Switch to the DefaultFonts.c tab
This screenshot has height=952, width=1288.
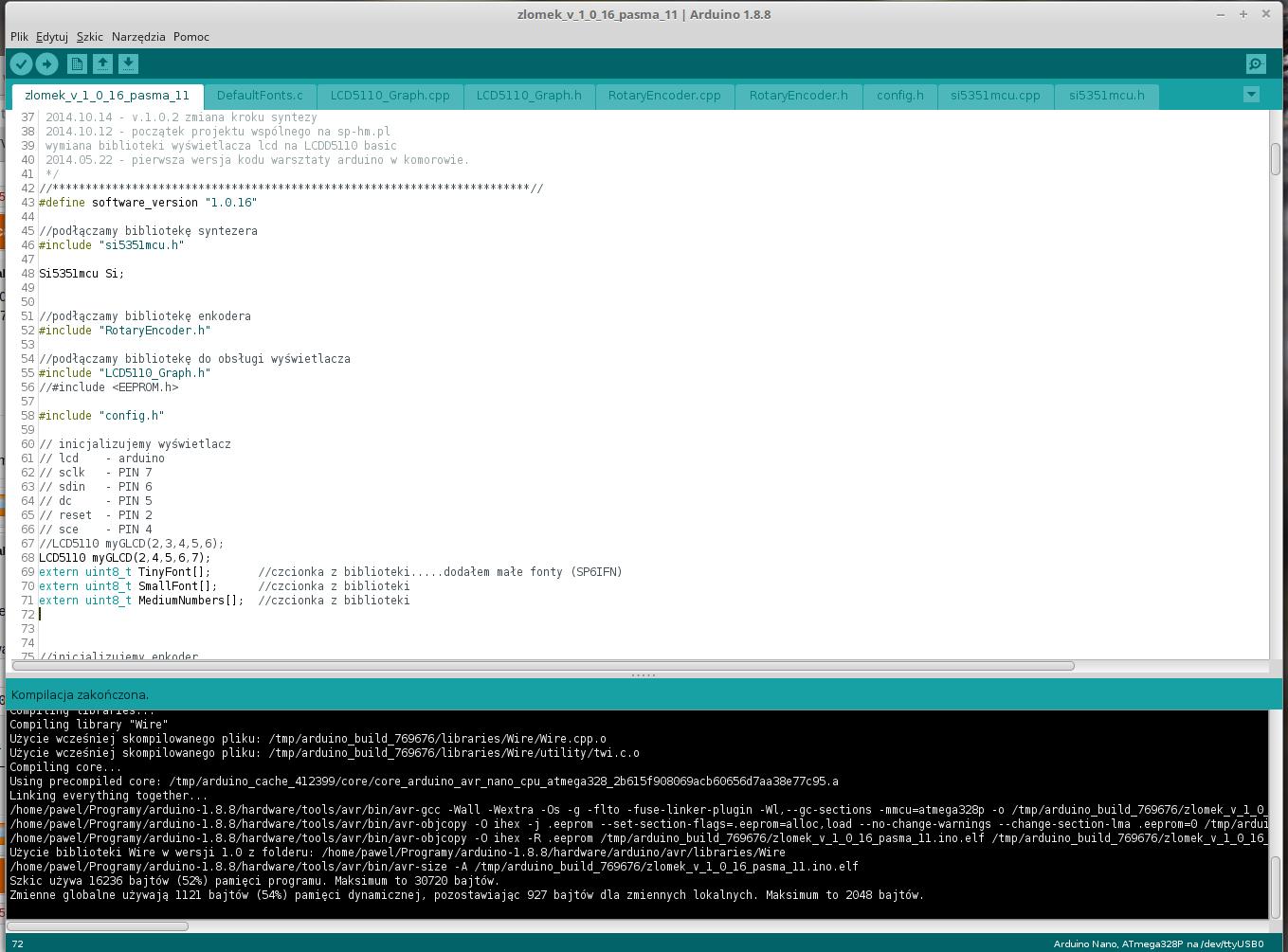260,96
